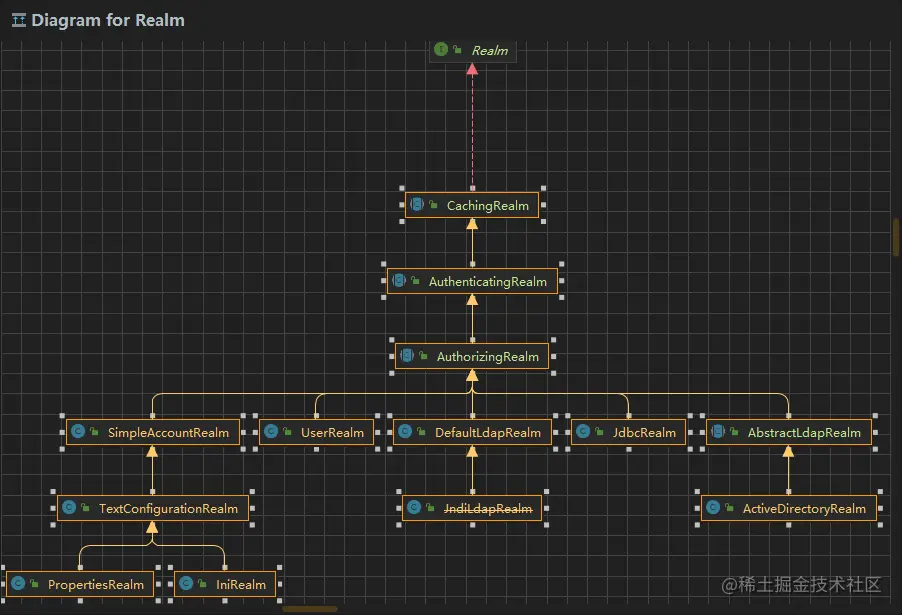
Task: Click the class icon of IniRealm
Action: tap(186, 583)
